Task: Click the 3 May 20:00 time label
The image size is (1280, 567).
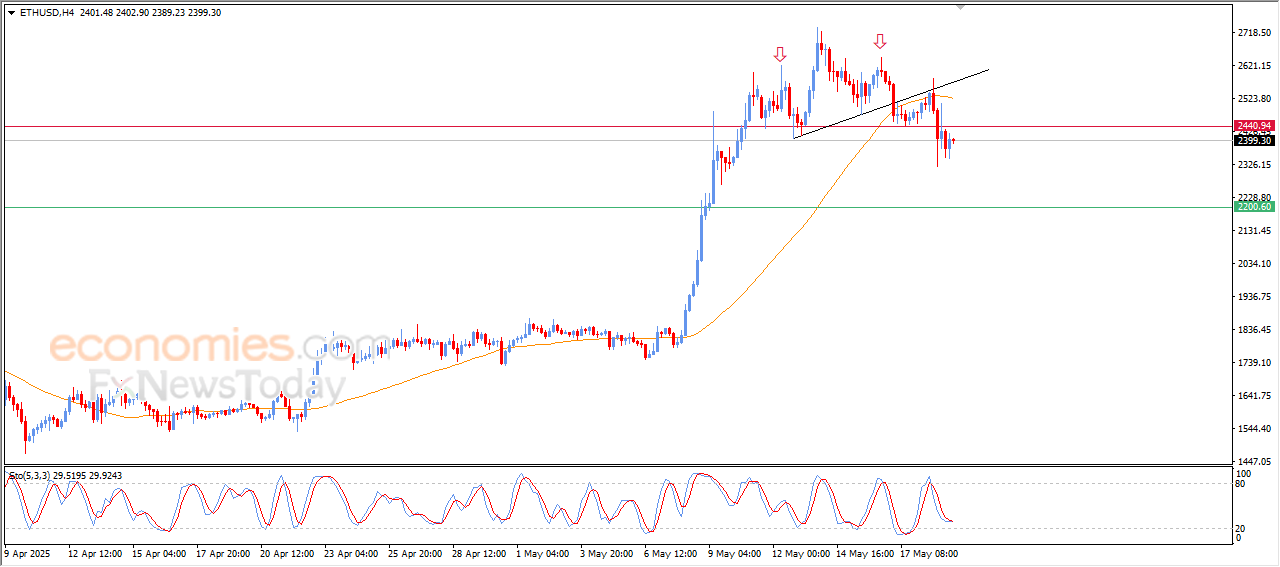Action: coord(607,552)
